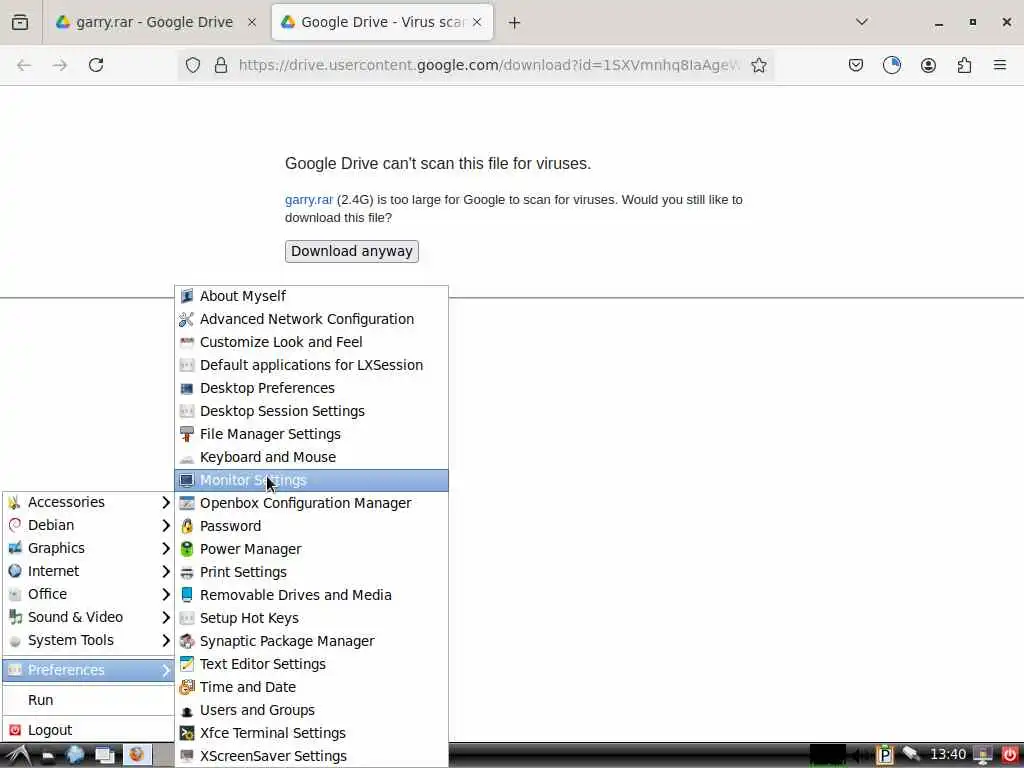
Task: Open Default applications for LXSession
Action: (x=311, y=365)
